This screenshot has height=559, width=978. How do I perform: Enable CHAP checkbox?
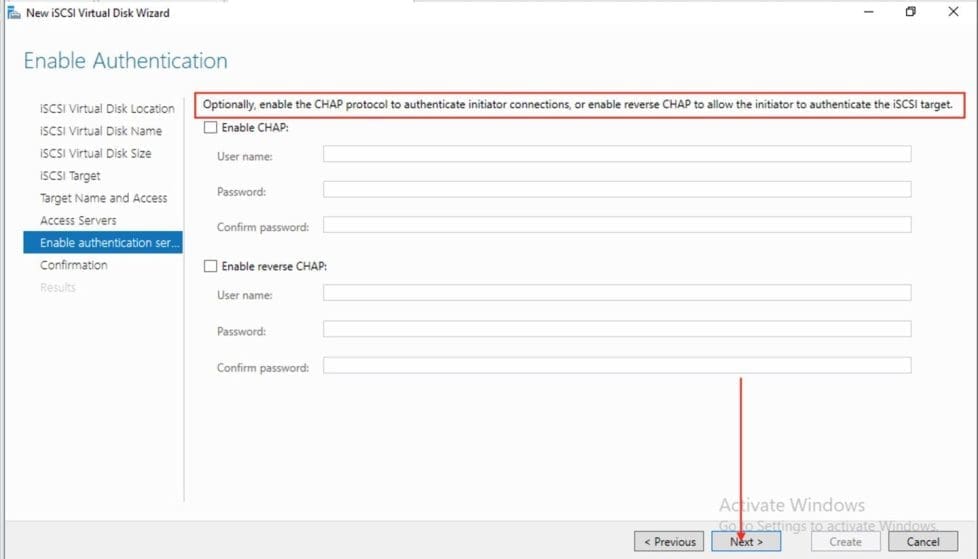(210, 127)
